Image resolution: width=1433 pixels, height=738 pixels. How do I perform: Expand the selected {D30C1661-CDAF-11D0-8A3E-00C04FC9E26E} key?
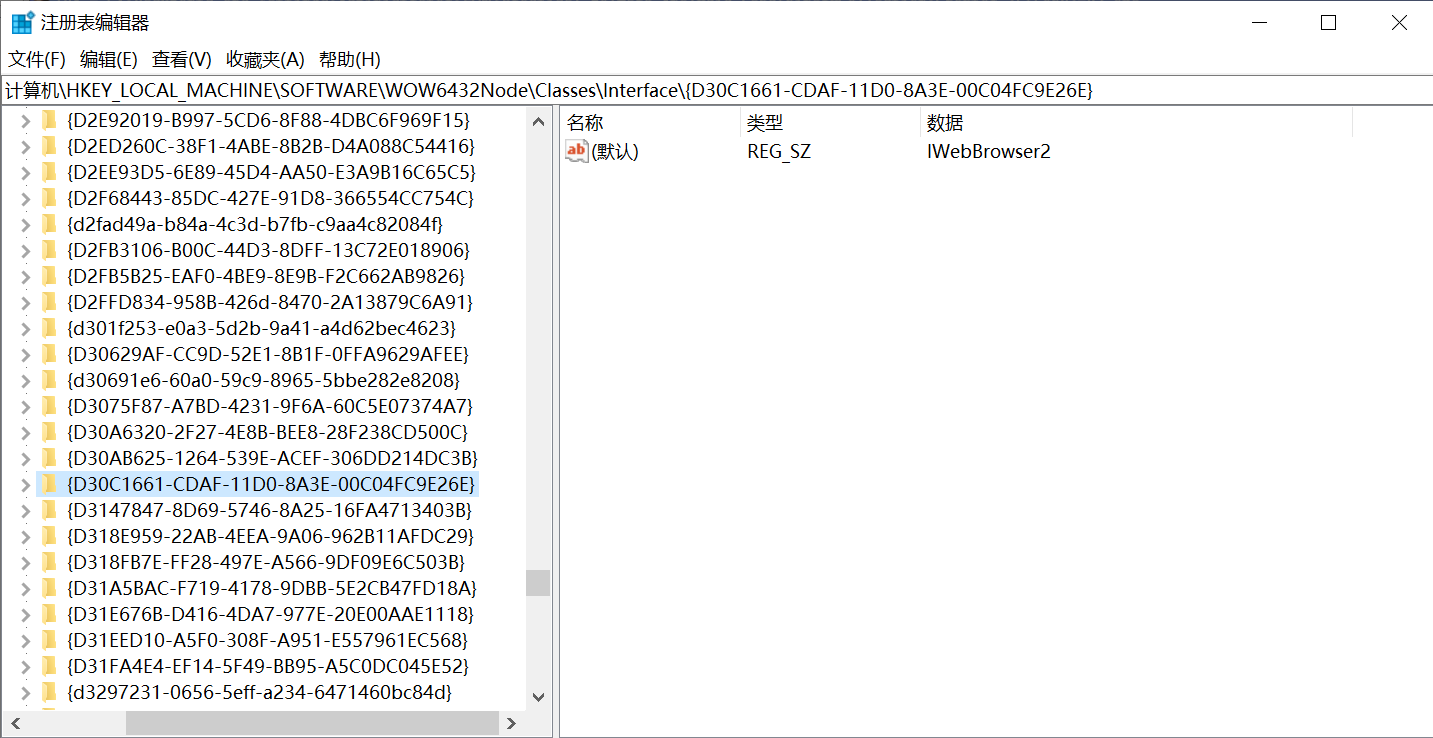pos(25,484)
